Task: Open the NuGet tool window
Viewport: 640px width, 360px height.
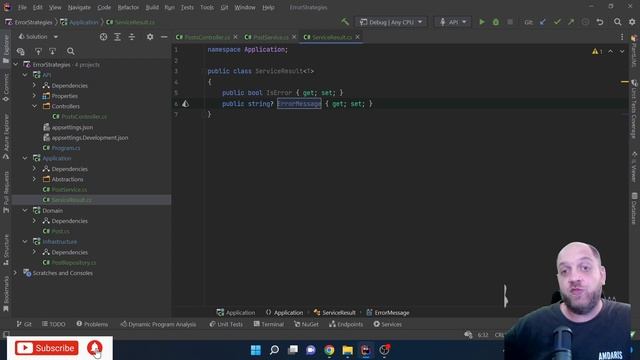Action: 306,324
